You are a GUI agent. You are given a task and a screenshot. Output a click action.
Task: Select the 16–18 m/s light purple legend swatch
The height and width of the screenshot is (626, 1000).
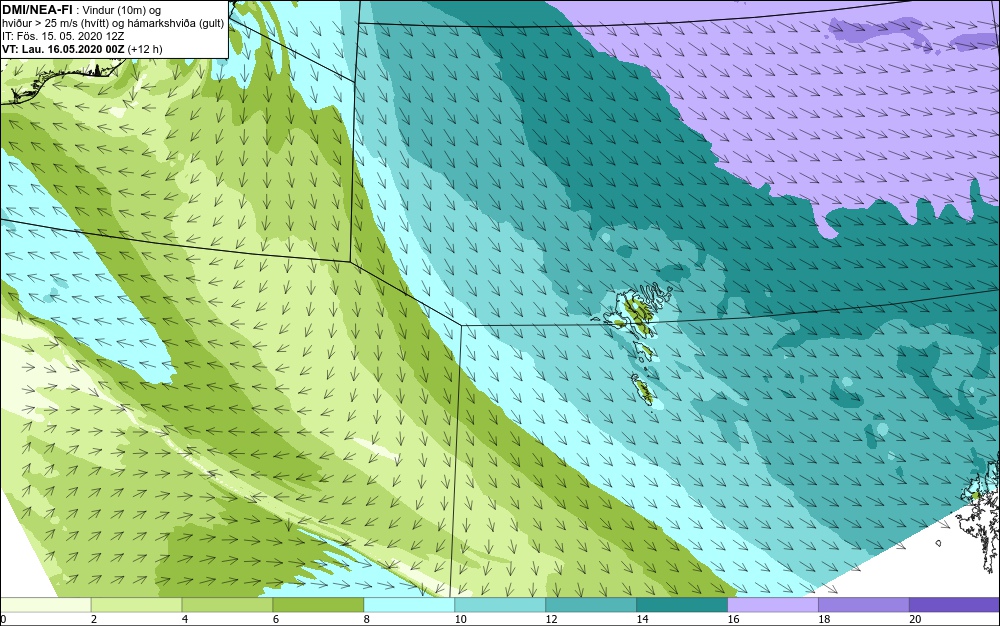[773, 604]
